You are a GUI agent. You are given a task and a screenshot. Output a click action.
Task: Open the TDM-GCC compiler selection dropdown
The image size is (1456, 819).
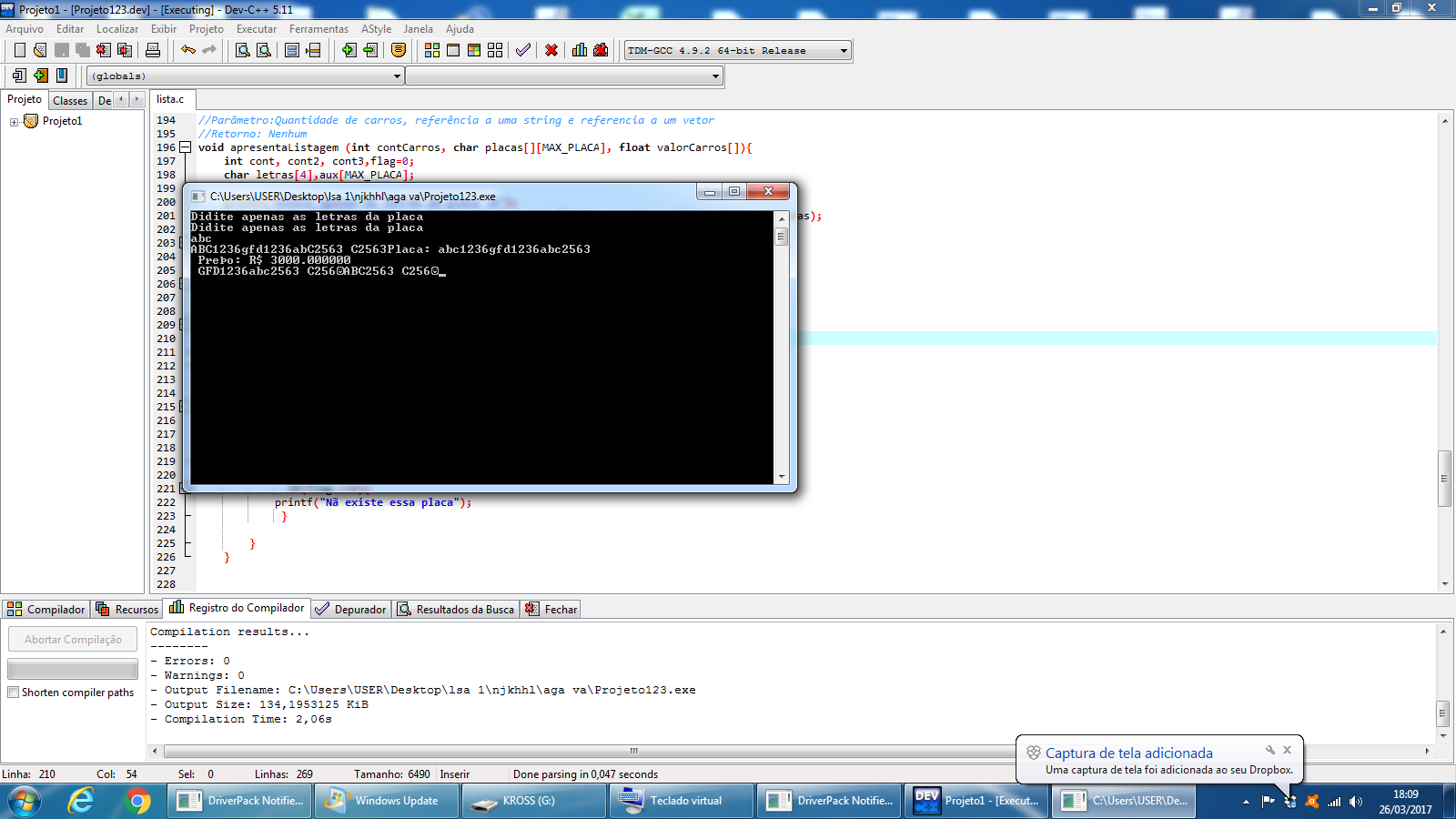[738, 51]
